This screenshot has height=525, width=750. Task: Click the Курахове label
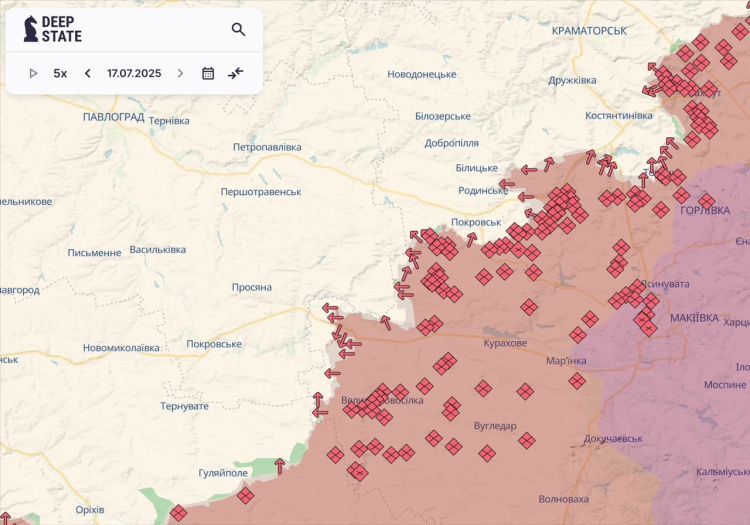tap(505, 343)
